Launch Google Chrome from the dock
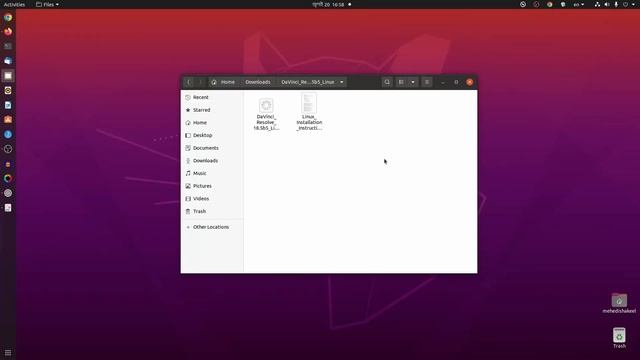The height and width of the screenshot is (360, 640). coord(8,18)
